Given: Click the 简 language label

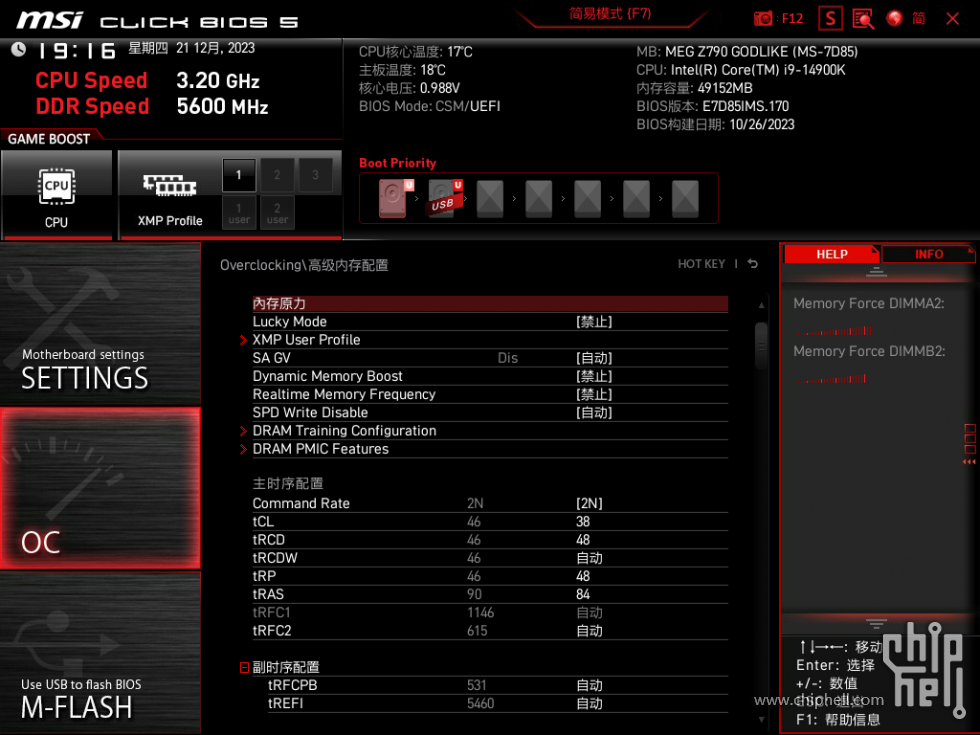Looking at the screenshot, I should coord(919,18).
